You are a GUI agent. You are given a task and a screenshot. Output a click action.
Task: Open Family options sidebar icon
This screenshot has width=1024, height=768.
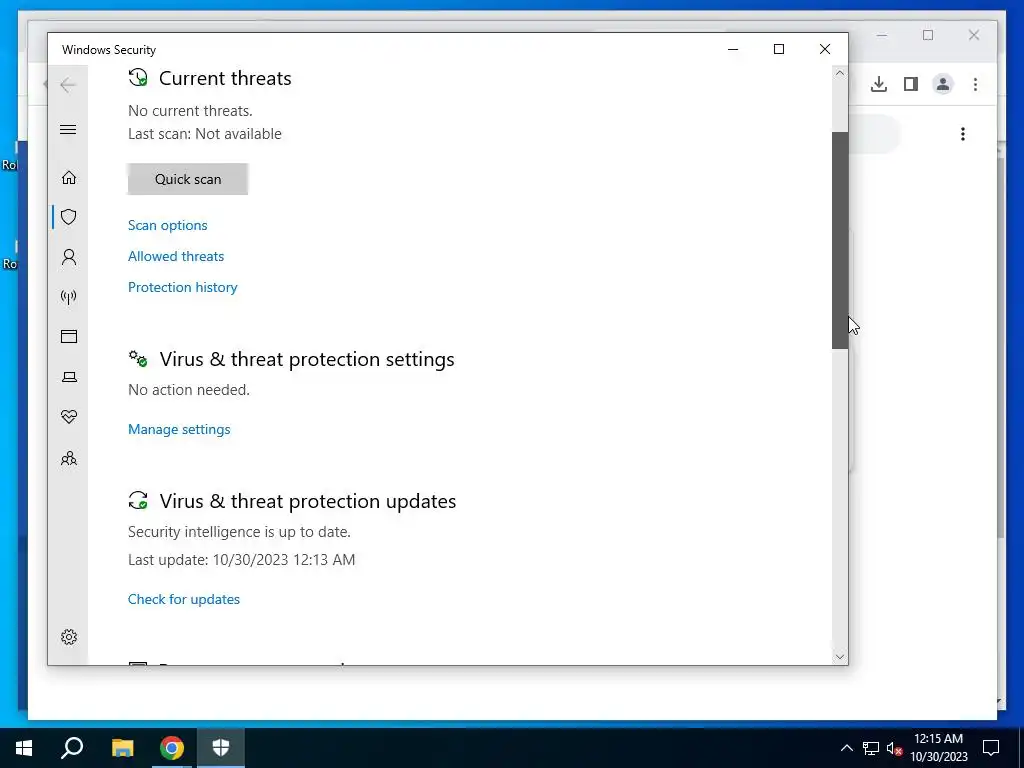click(x=69, y=458)
